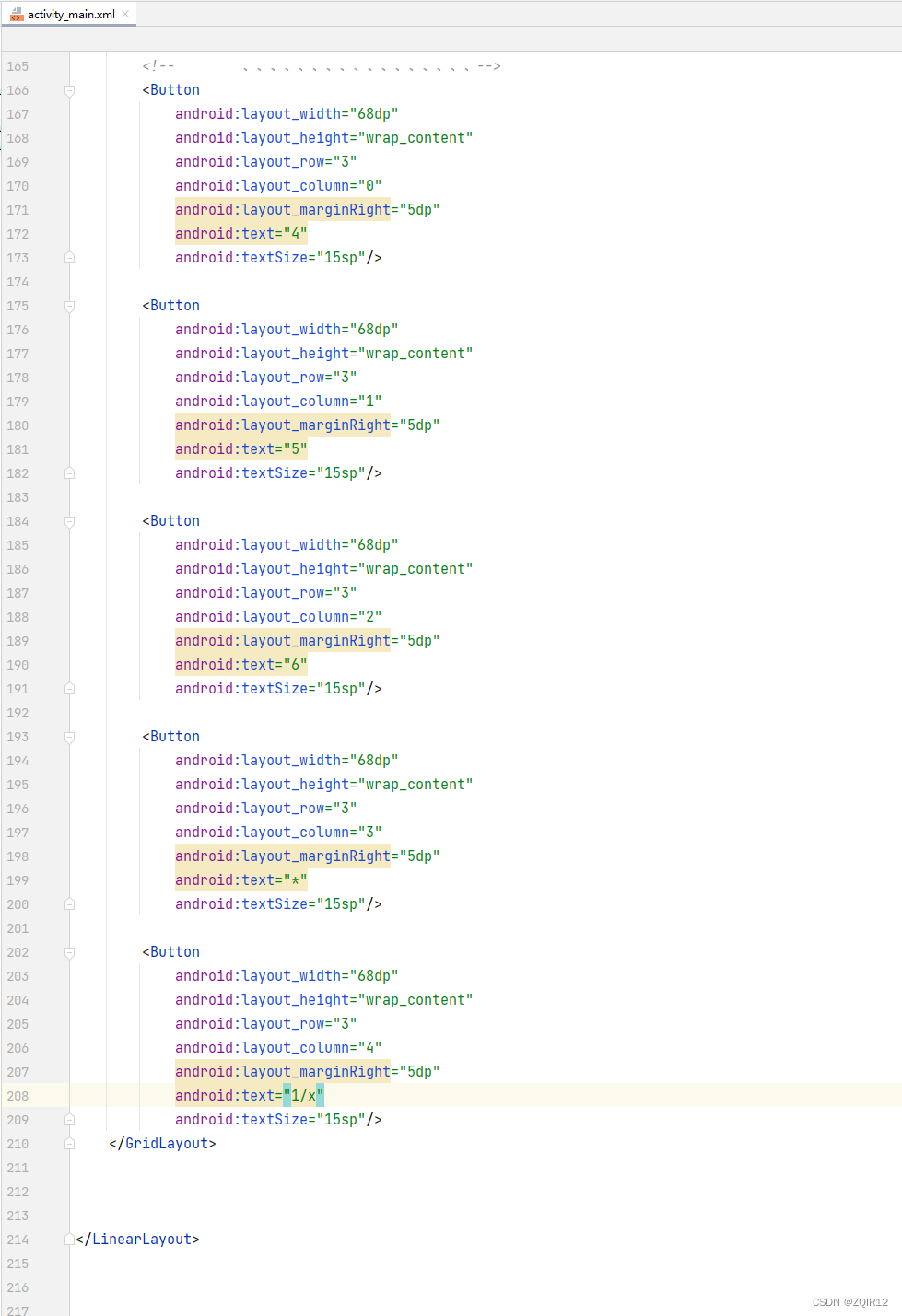Place cursor in android:text="1/x" value

click(x=303, y=1096)
